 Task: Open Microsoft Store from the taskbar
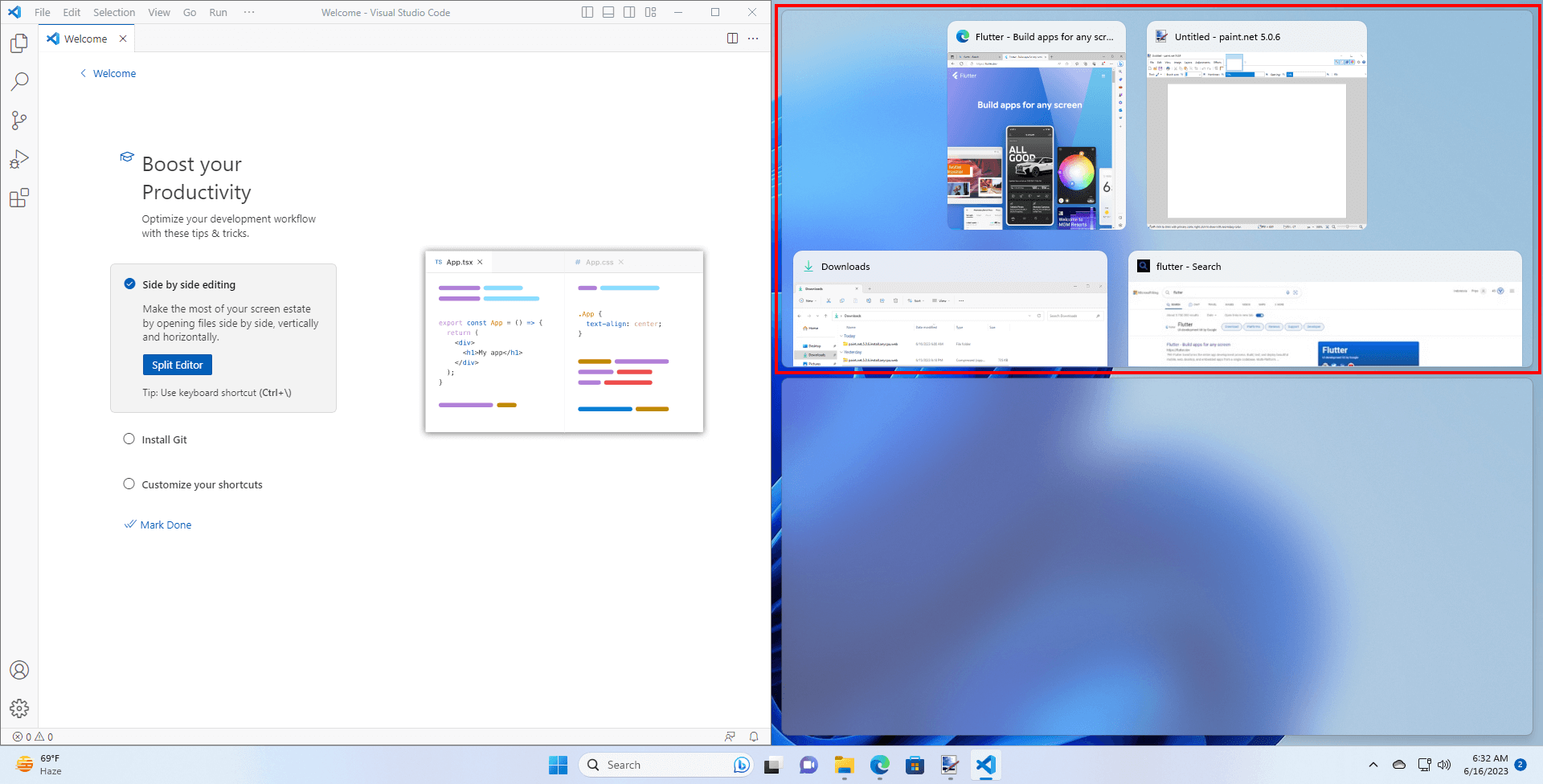pos(915,765)
